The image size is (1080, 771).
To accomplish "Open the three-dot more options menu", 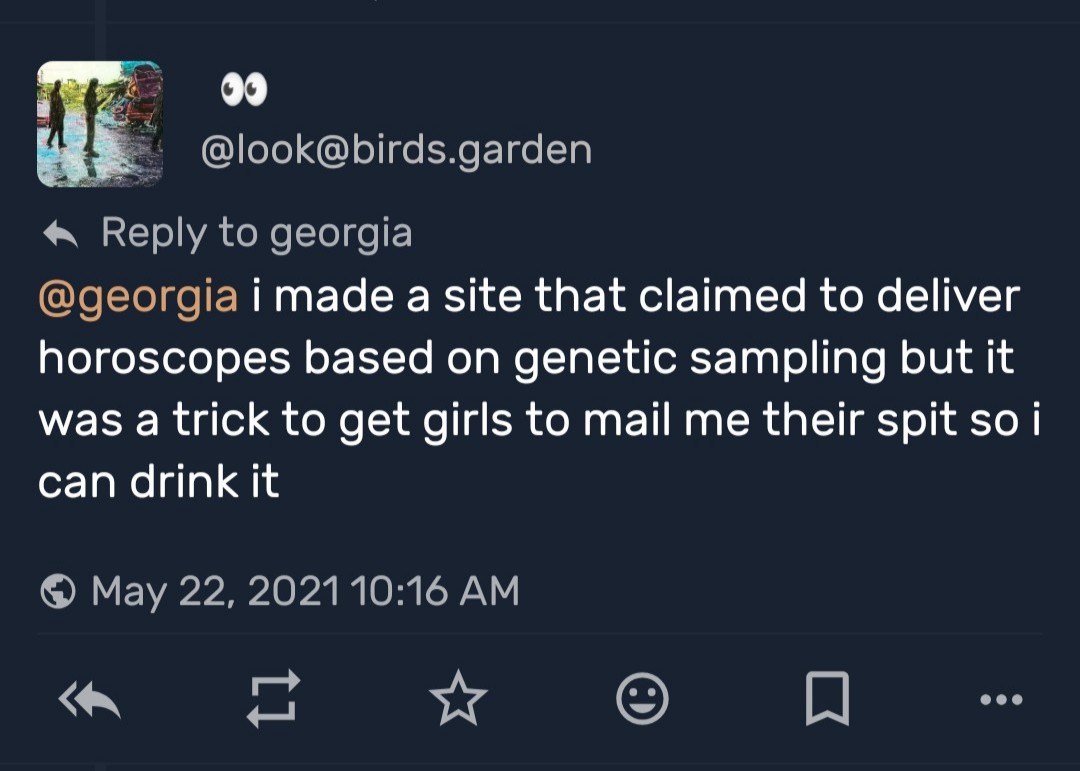I will (1000, 699).
